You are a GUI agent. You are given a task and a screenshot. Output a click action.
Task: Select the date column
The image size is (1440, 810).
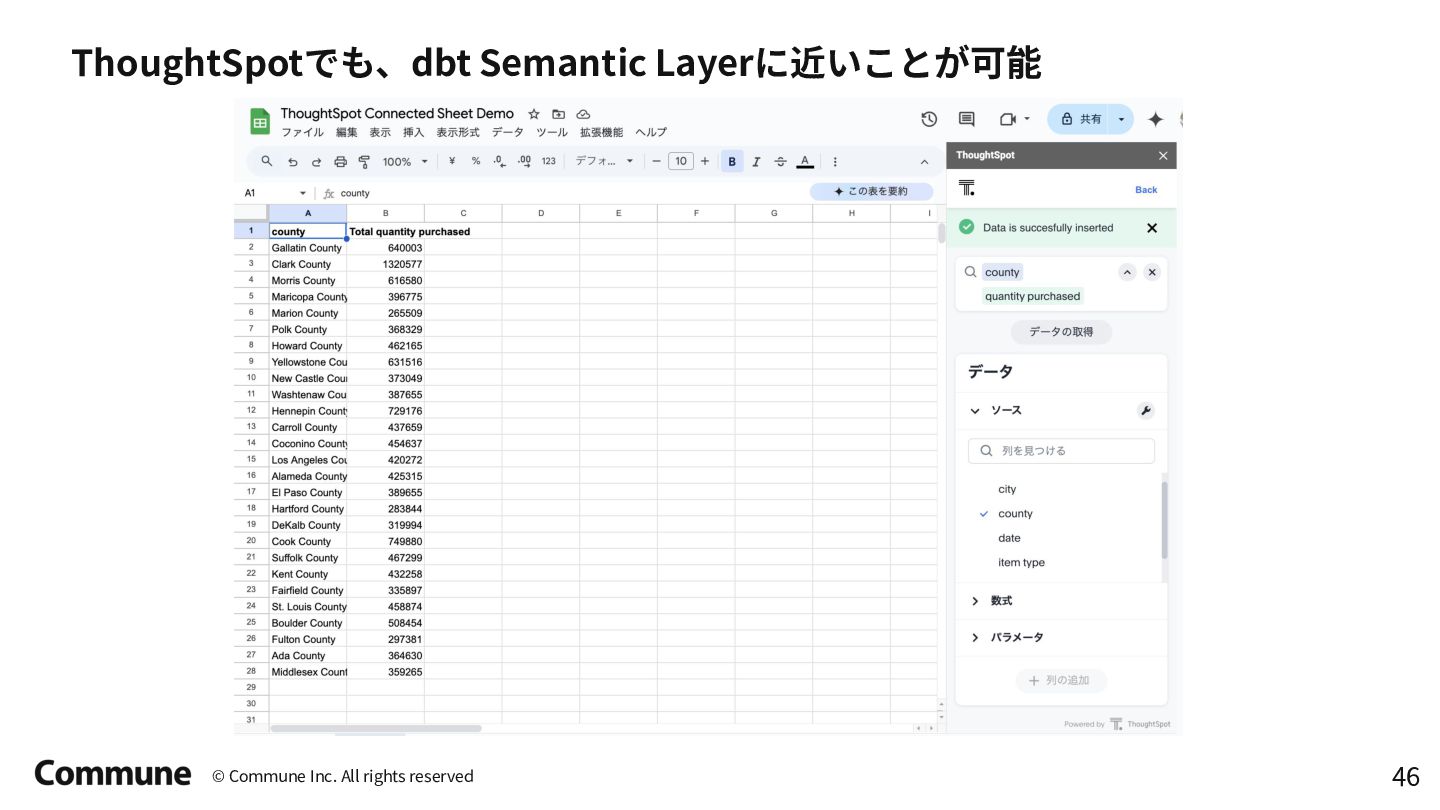[x=1009, y=538]
